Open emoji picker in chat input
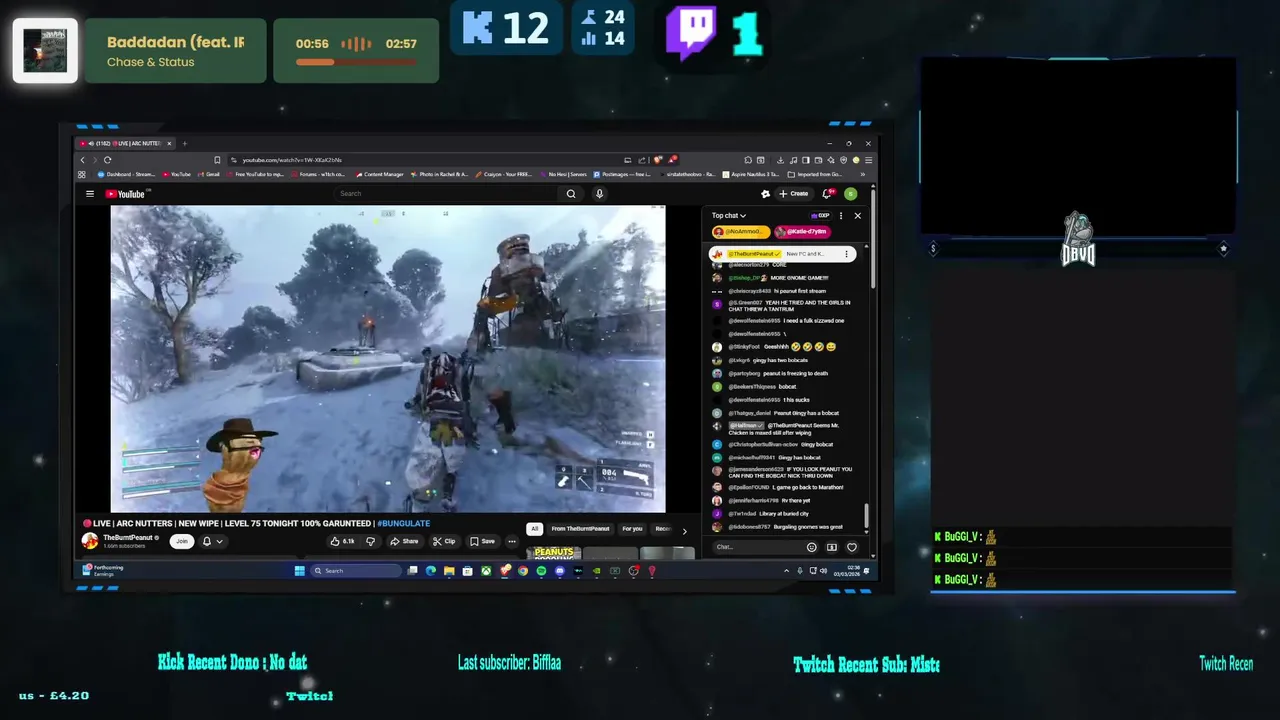The width and height of the screenshot is (1280, 720). click(811, 547)
